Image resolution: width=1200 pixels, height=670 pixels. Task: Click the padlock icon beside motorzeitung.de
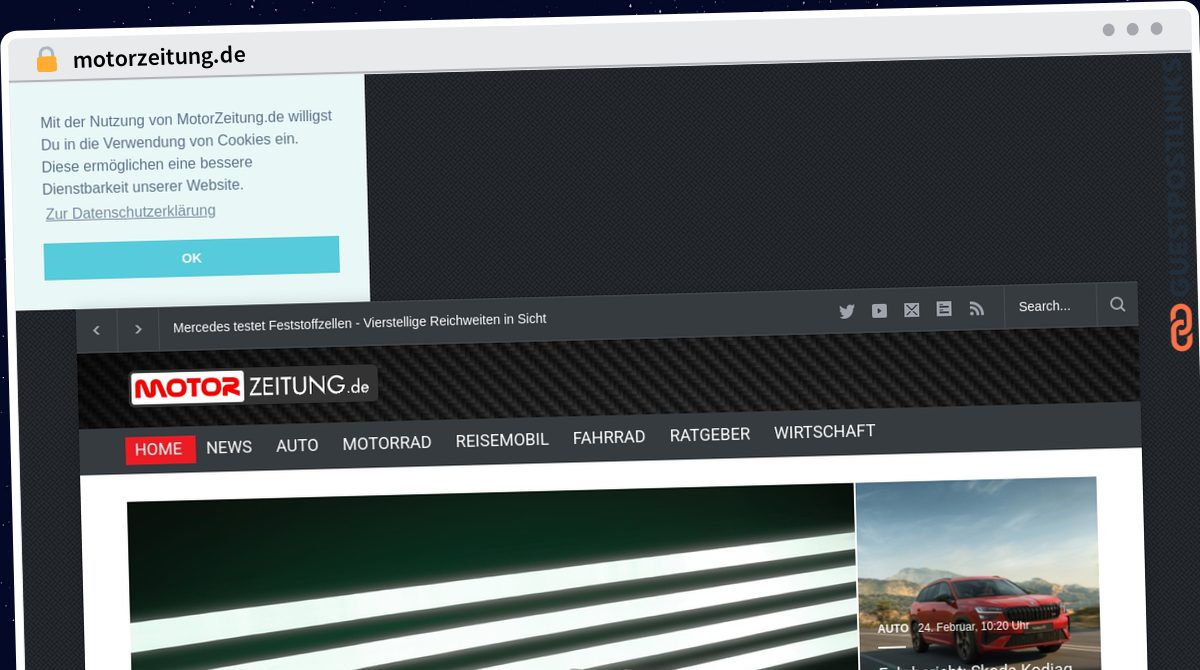coord(46,60)
